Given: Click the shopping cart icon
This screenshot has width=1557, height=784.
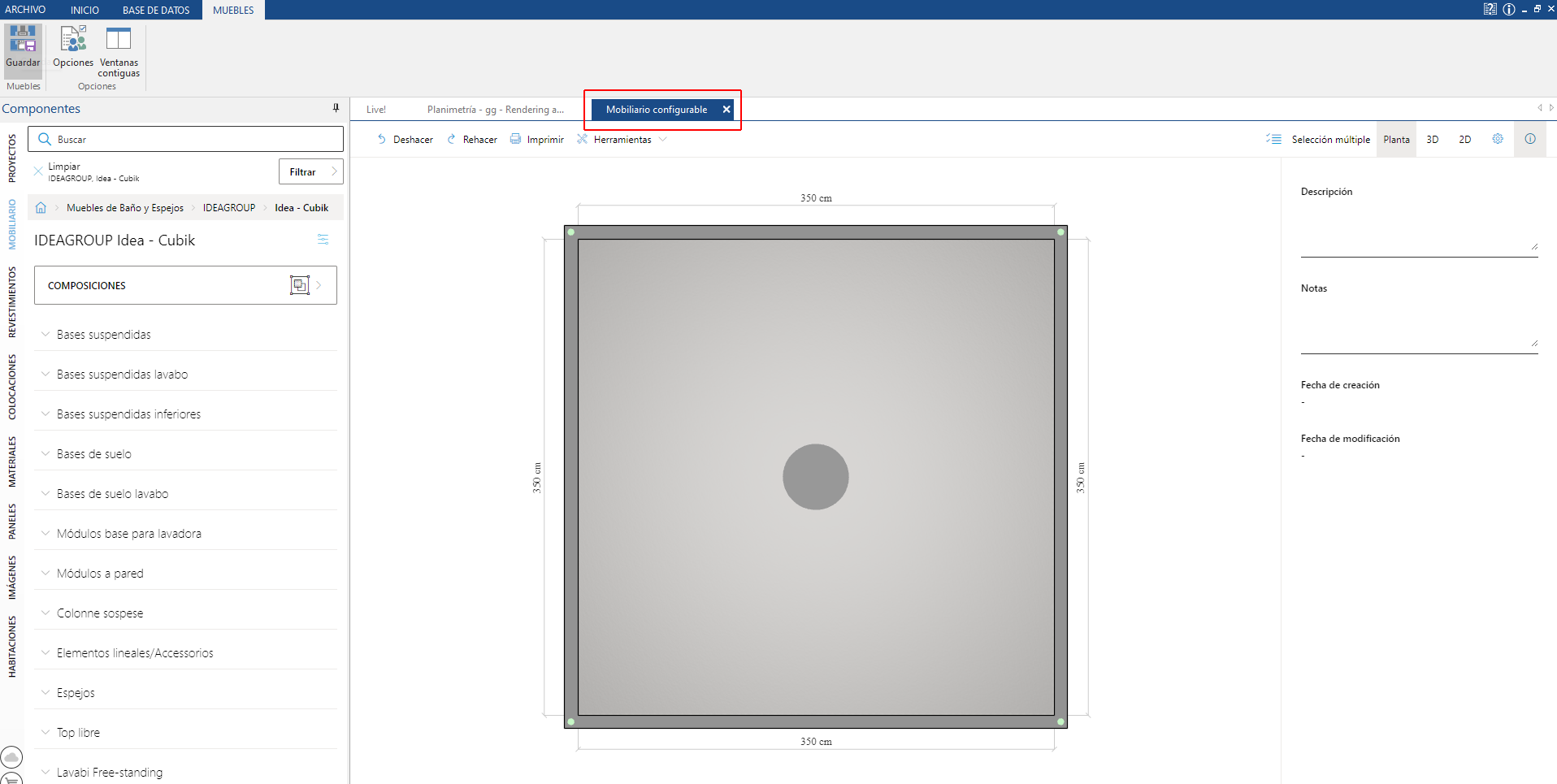Looking at the screenshot, I should click(x=11, y=778).
